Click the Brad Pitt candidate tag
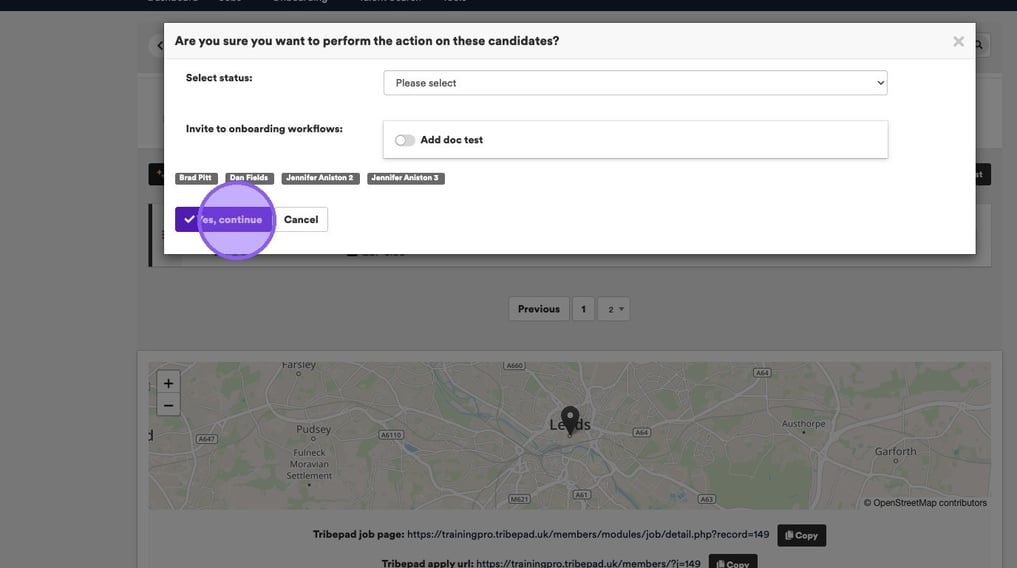 196,178
